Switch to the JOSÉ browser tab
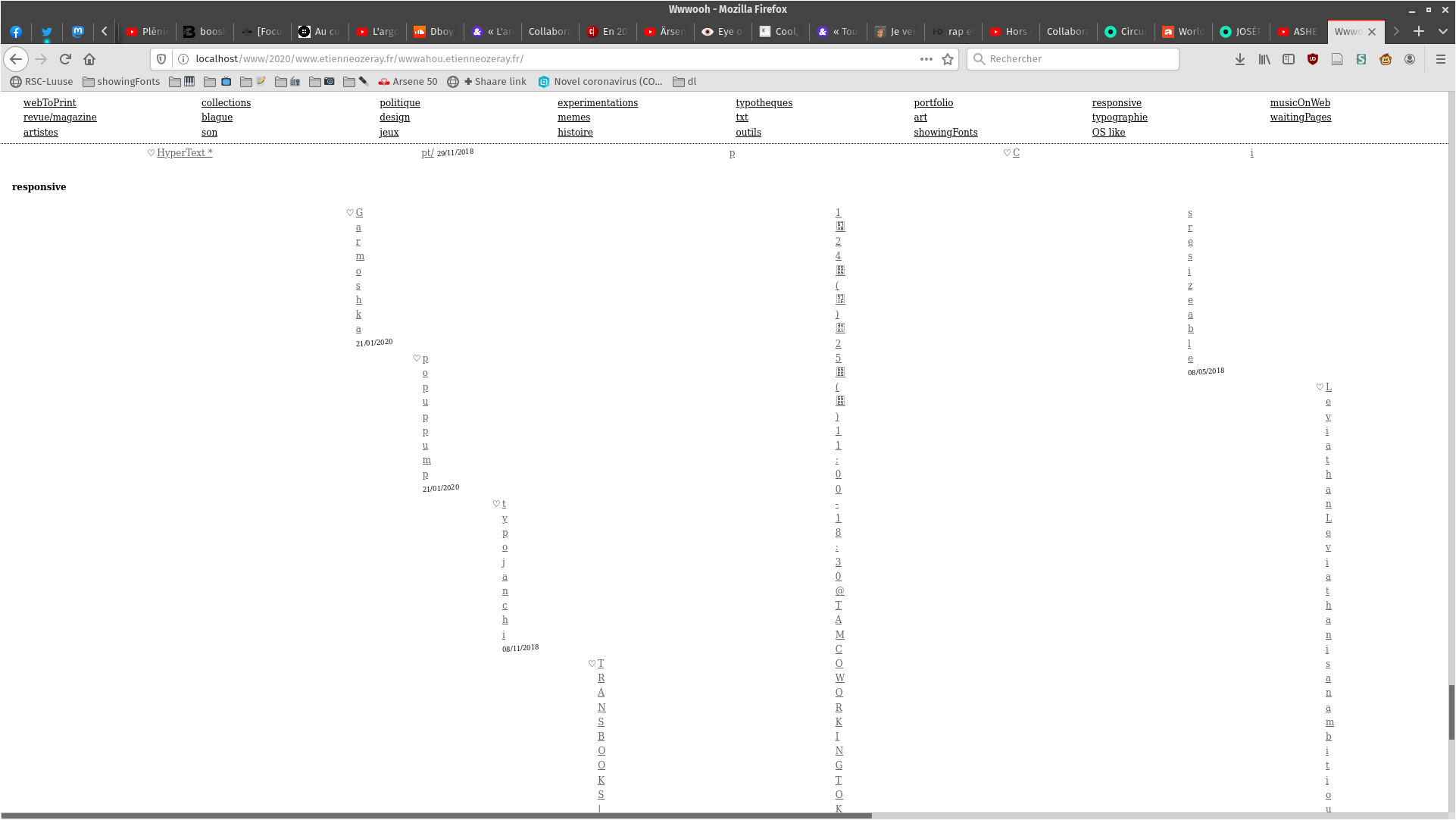This screenshot has height=820, width=1456. [1241, 31]
